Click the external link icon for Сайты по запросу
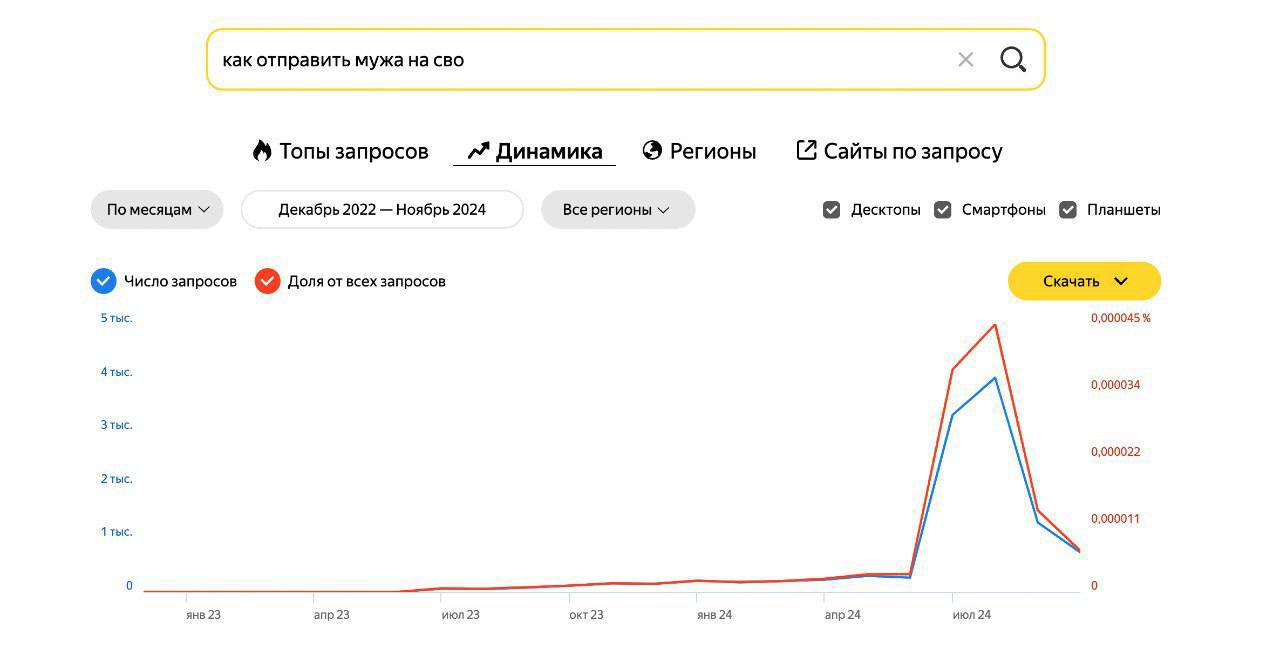 (806, 150)
